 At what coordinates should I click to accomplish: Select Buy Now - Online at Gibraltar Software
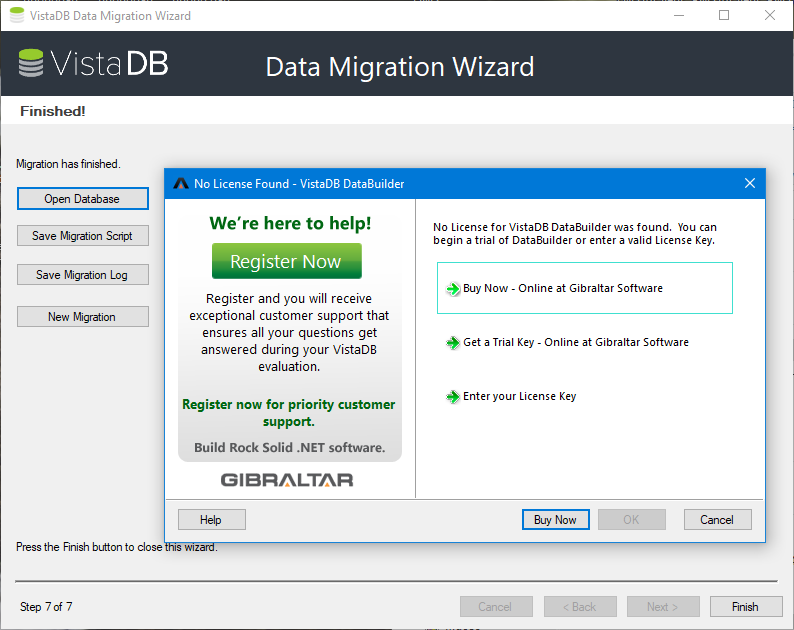tap(584, 288)
